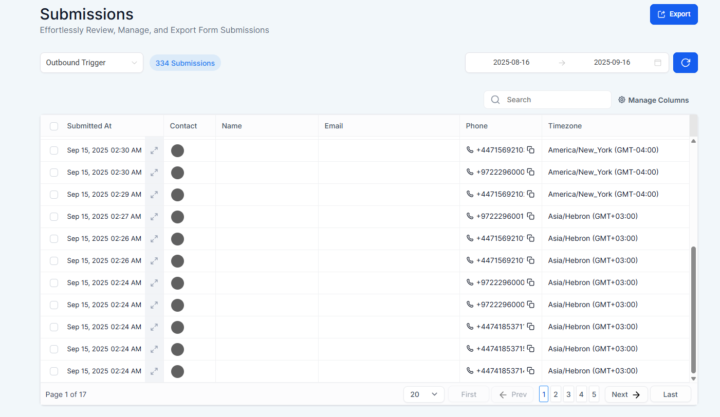Open the page size dropdown showing 20
The height and width of the screenshot is (417, 720).
pos(423,394)
